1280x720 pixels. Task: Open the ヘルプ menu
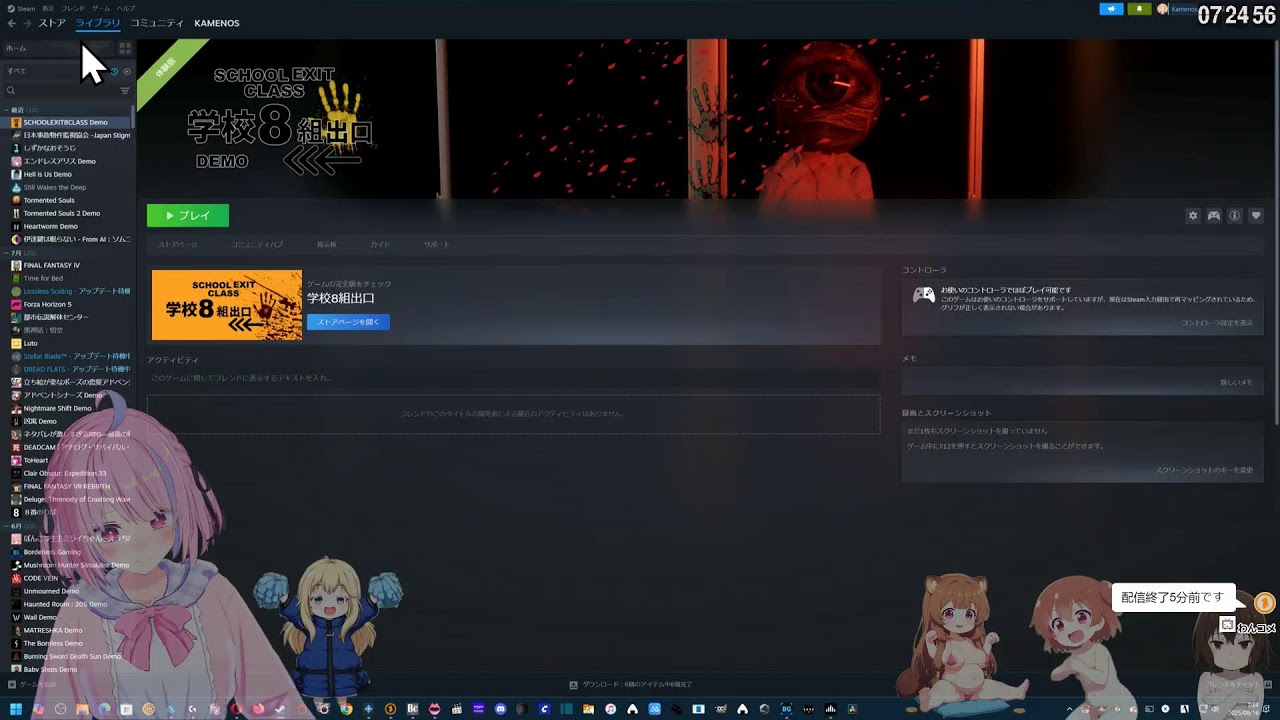(x=124, y=8)
